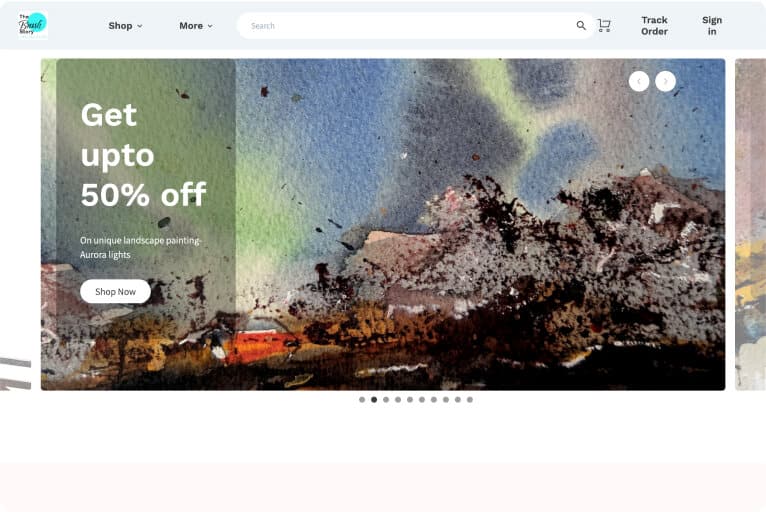Viewport: 766px width, 512px height.
Task: Open the shopping cart icon
Action: (x=604, y=25)
